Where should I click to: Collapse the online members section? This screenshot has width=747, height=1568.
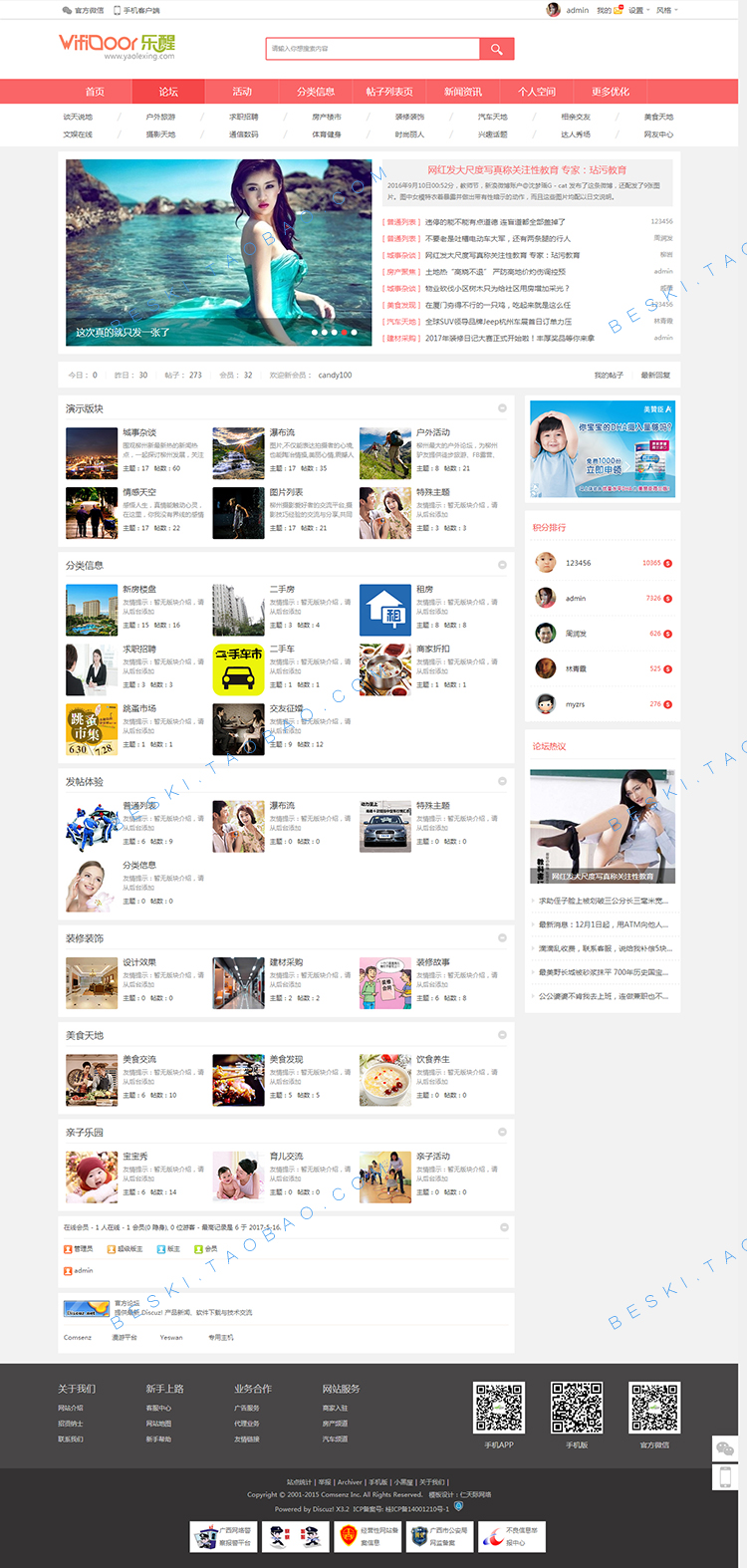tap(503, 1227)
